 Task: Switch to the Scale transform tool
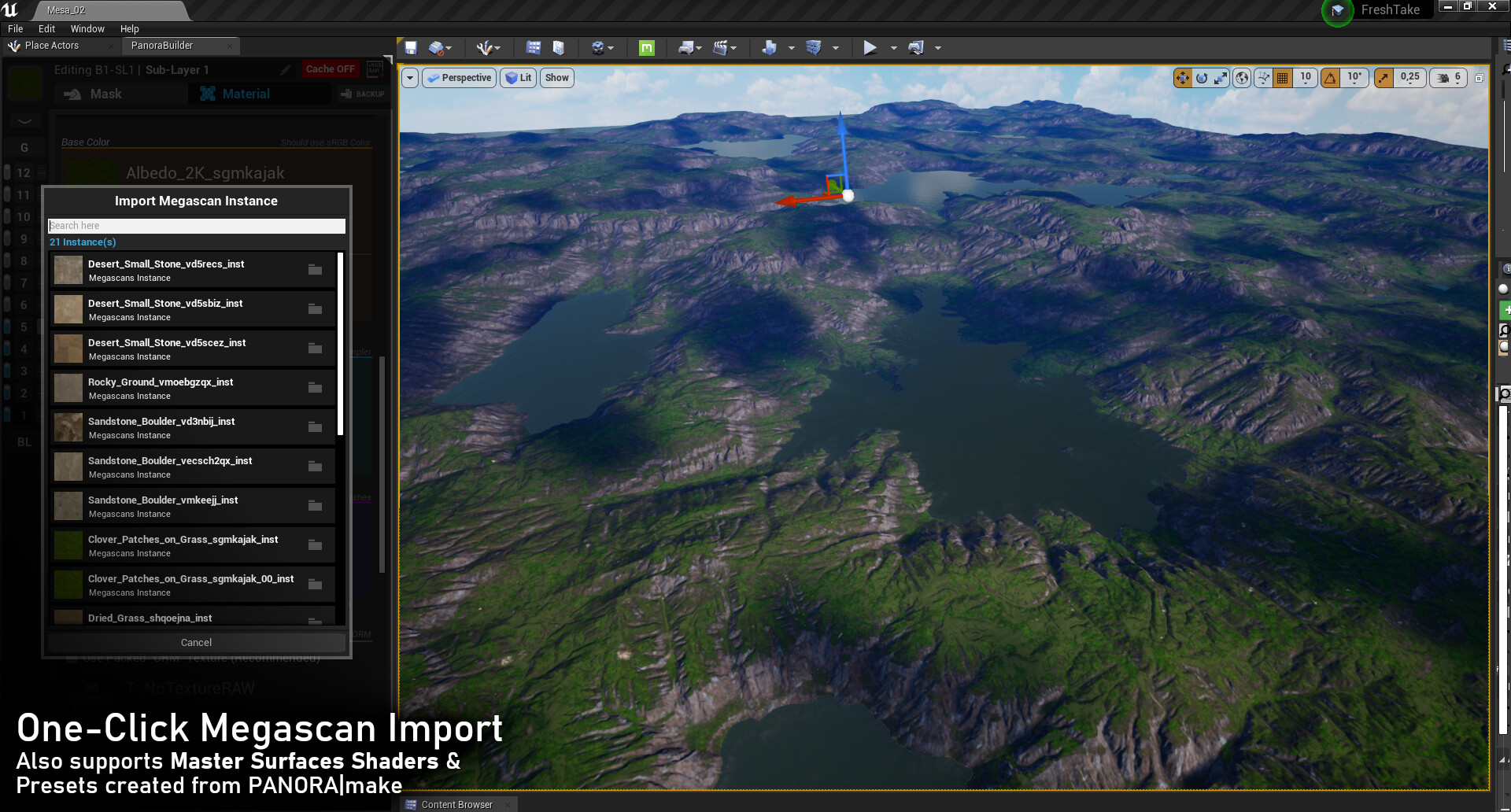click(x=1221, y=78)
